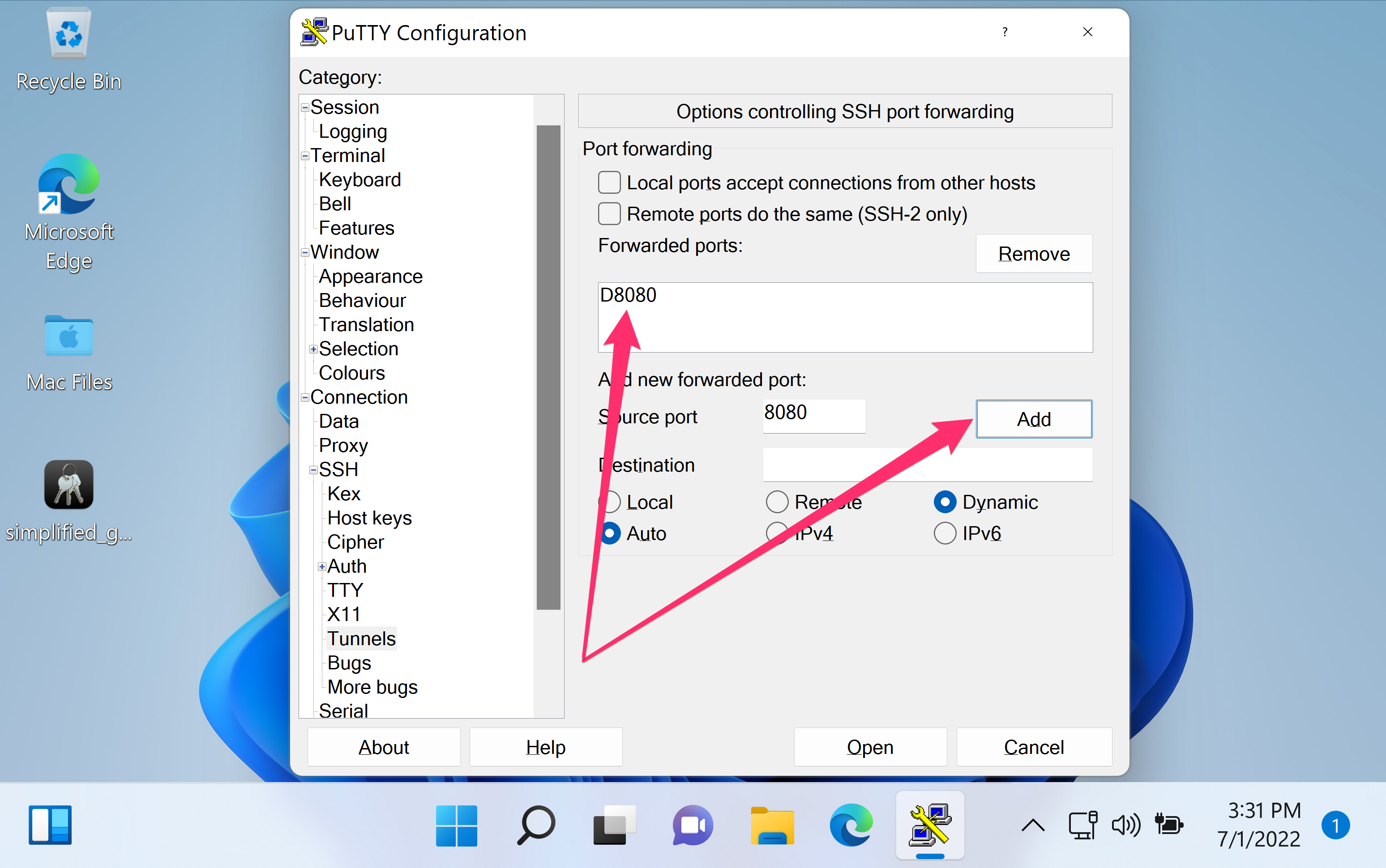This screenshot has height=868, width=1386.
Task: Open Proxy category
Action: pyautogui.click(x=343, y=446)
